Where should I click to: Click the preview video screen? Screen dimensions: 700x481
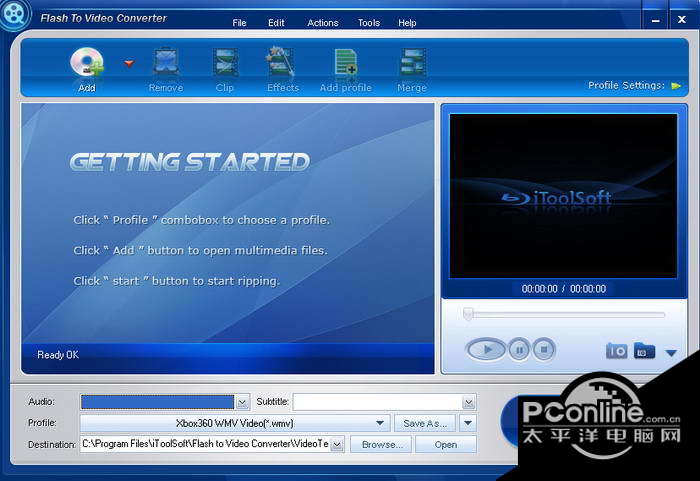(563, 196)
